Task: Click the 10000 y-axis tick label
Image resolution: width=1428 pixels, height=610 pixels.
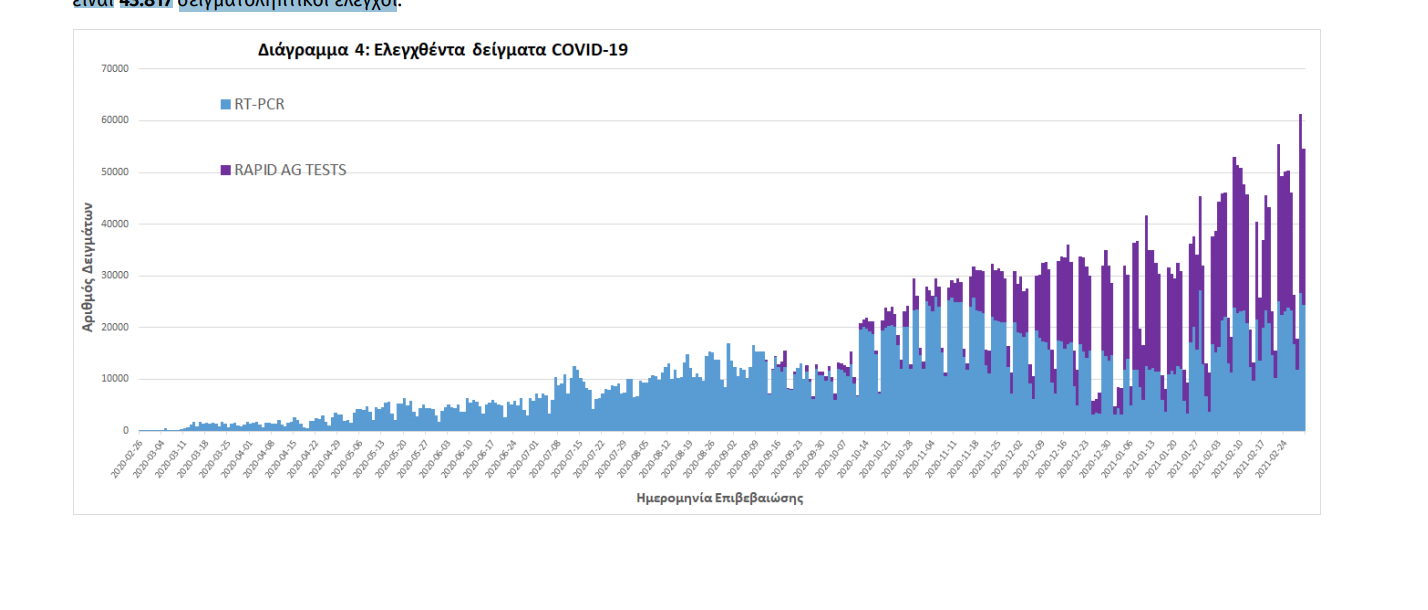Action: [114, 379]
